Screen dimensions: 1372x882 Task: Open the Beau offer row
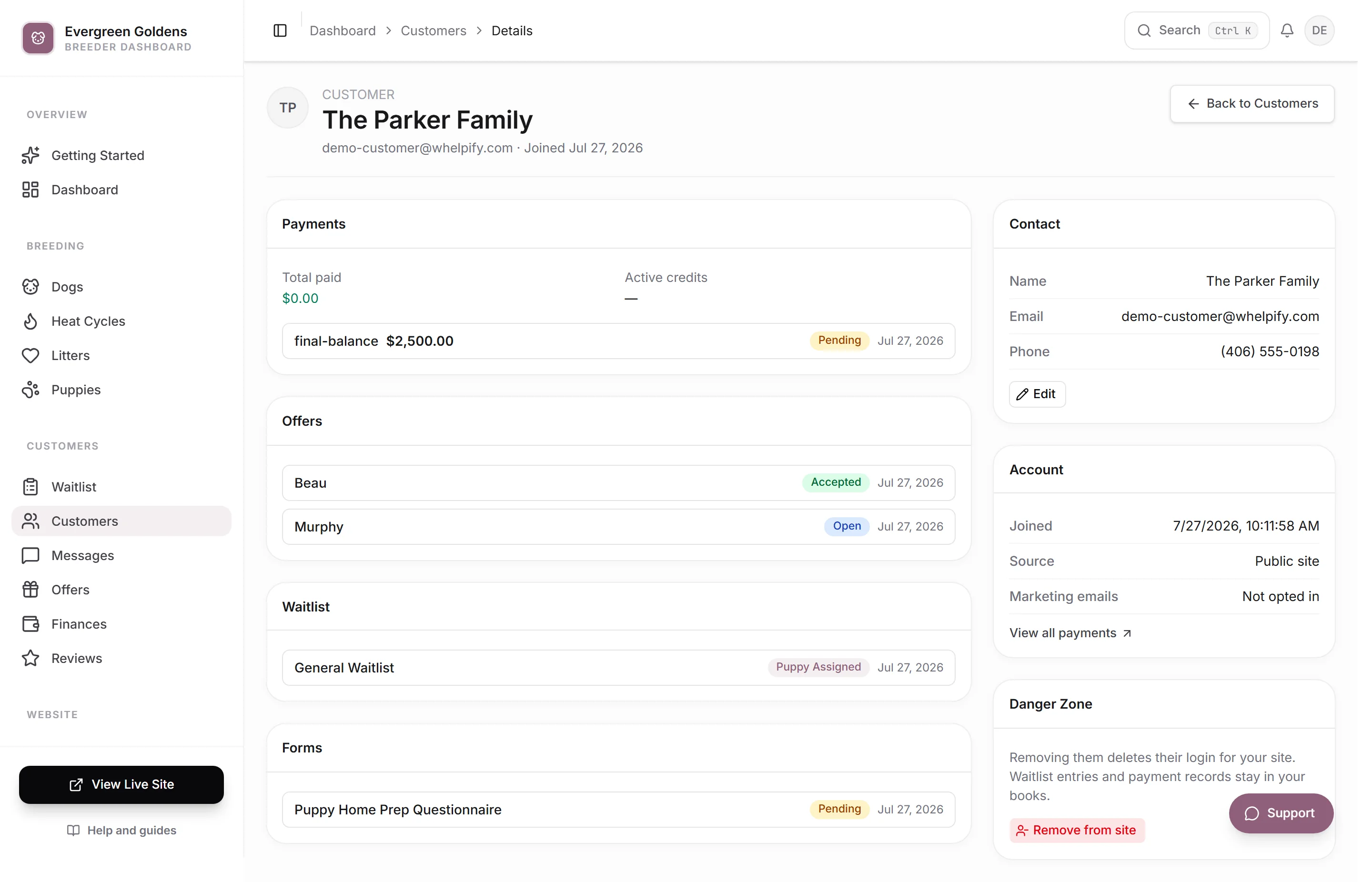tap(619, 483)
